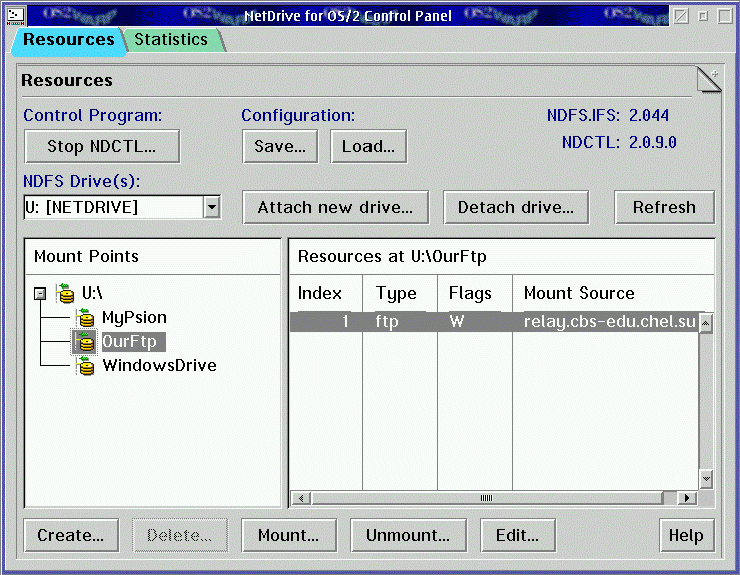The height and width of the screenshot is (575, 740).
Task: Click the MyPsion mount point icon
Action: [x=84, y=317]
